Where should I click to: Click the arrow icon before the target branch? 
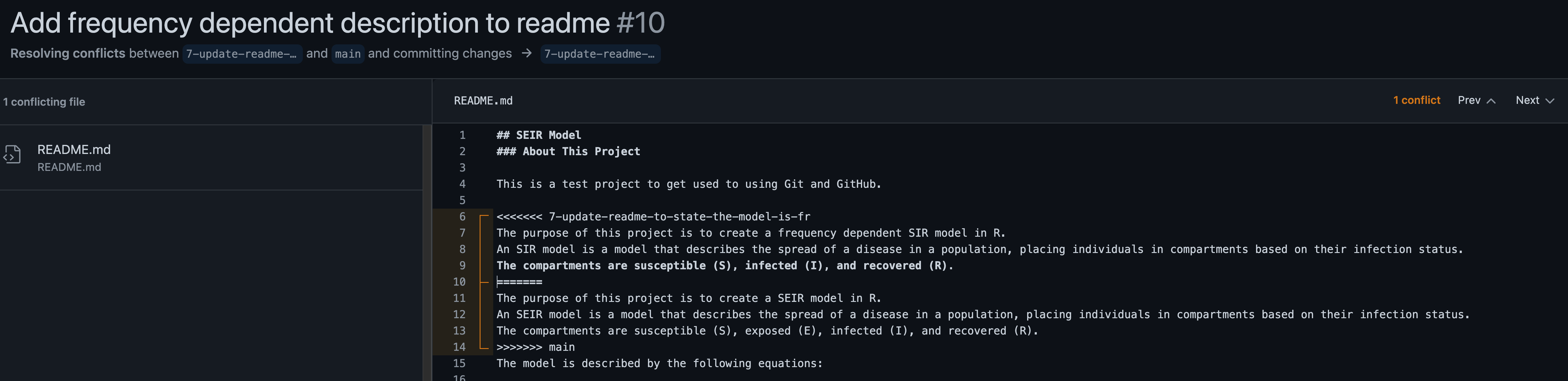coord(526,54)
